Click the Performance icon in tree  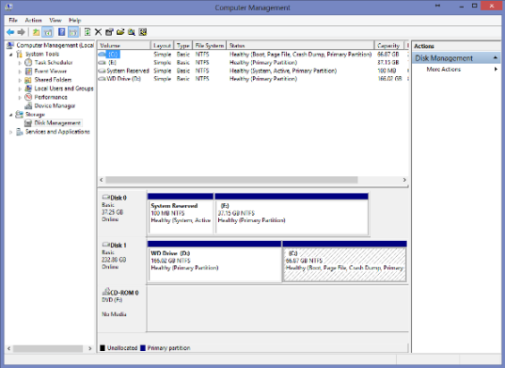click(29, 97)
